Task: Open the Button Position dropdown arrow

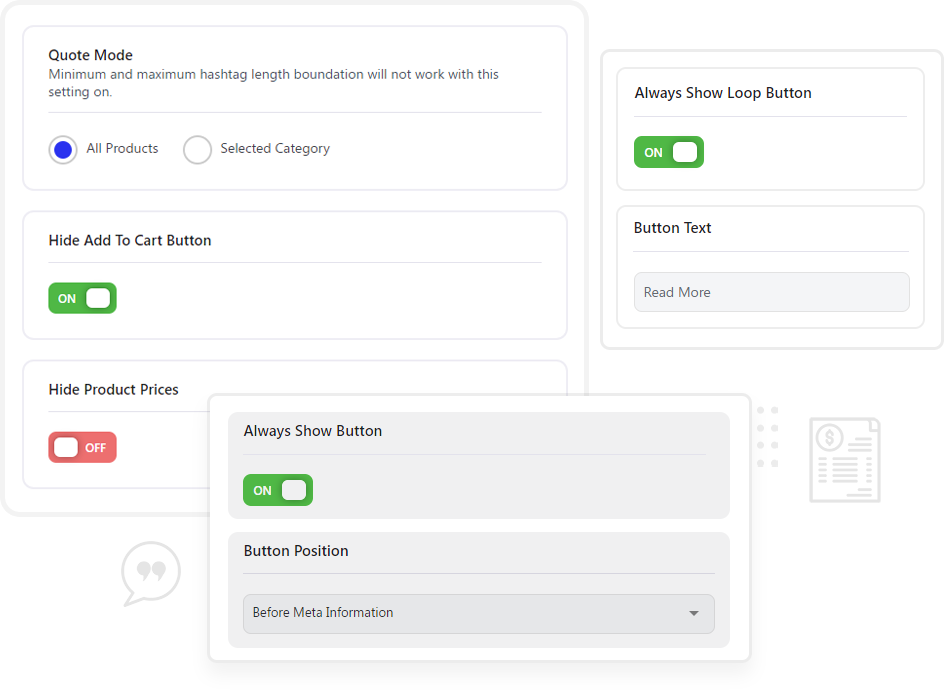Action: 694,614
